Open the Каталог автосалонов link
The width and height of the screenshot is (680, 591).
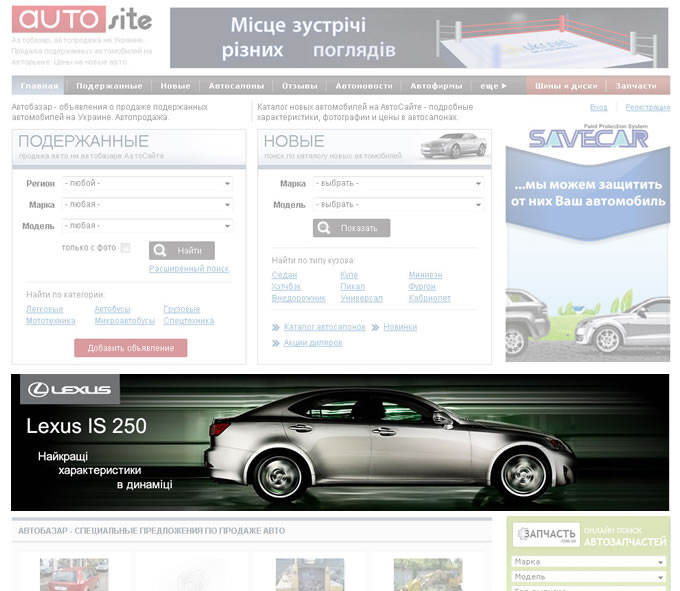click(325, 327)
